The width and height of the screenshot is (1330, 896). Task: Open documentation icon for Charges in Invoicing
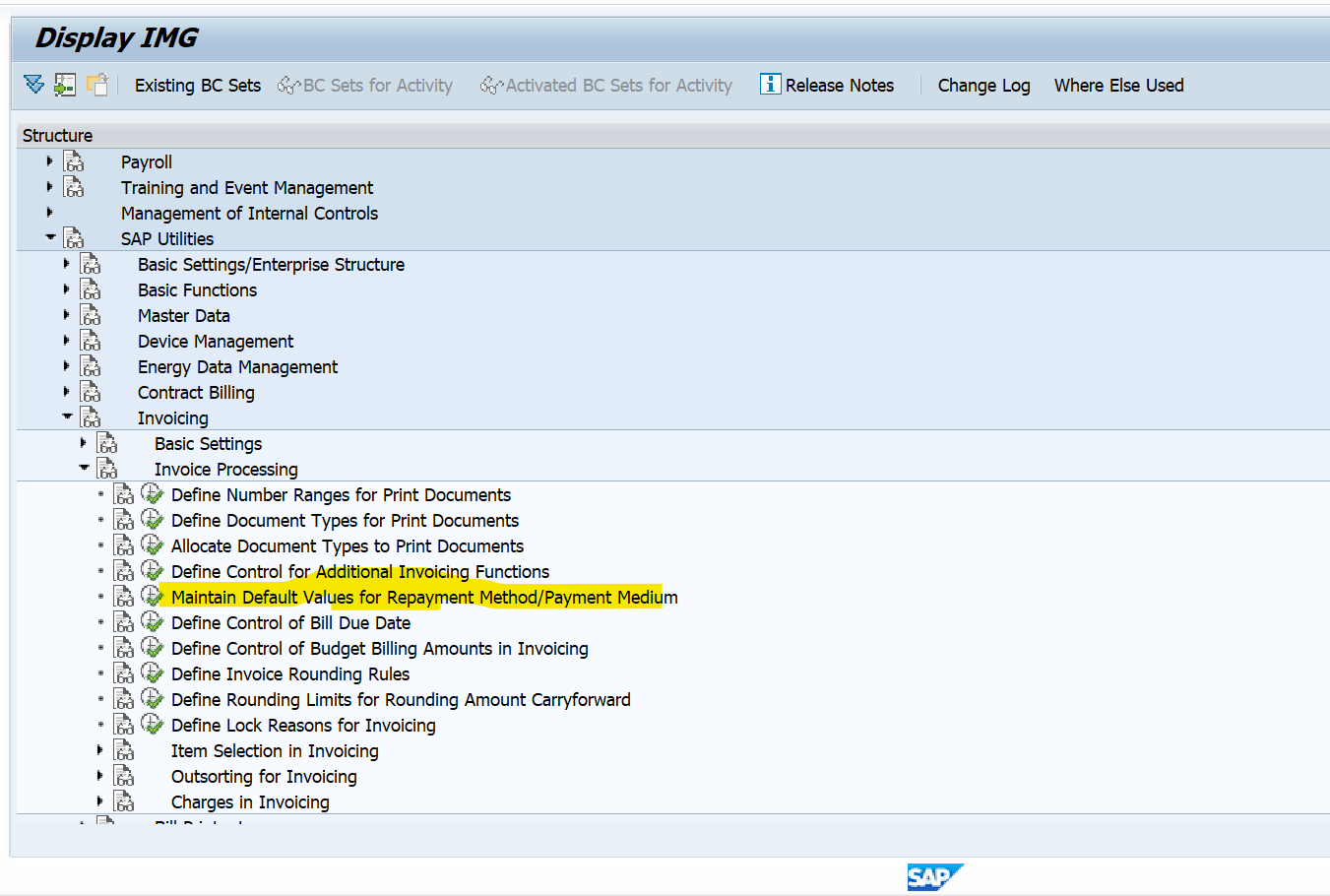coord(124,801)
